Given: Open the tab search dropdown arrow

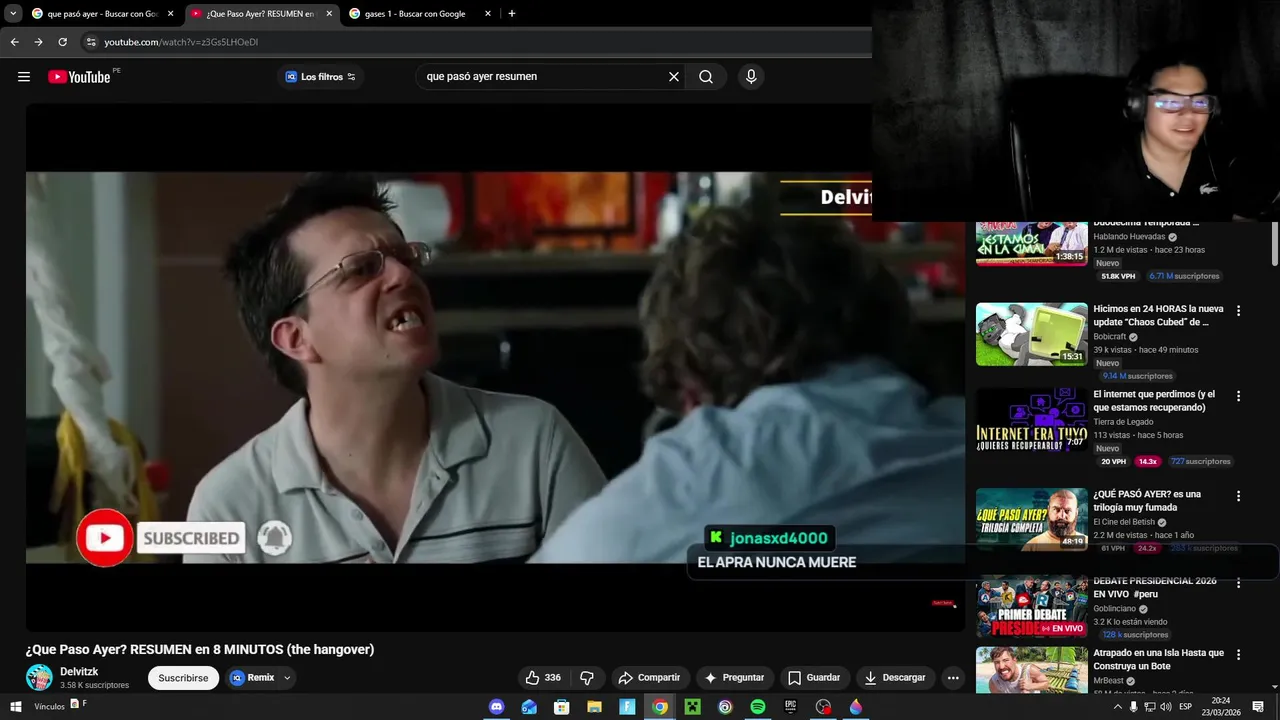Looking at the screenshot, I should point(13,14).
